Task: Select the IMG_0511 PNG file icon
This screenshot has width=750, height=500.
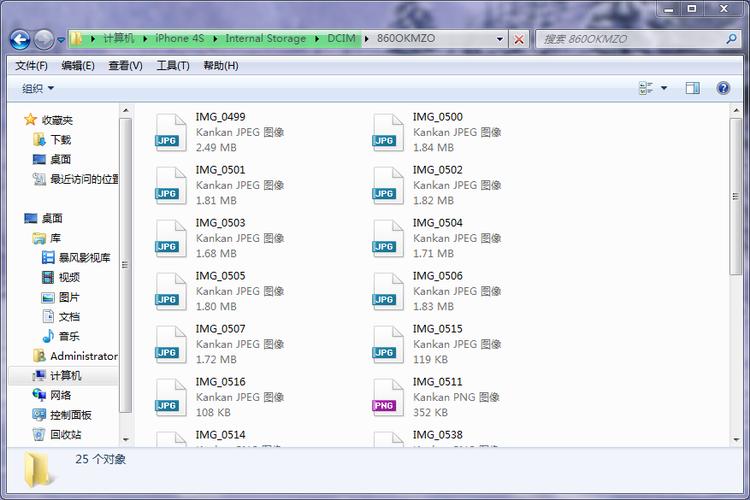Action: pyautogui.click(x=388, y=398)
